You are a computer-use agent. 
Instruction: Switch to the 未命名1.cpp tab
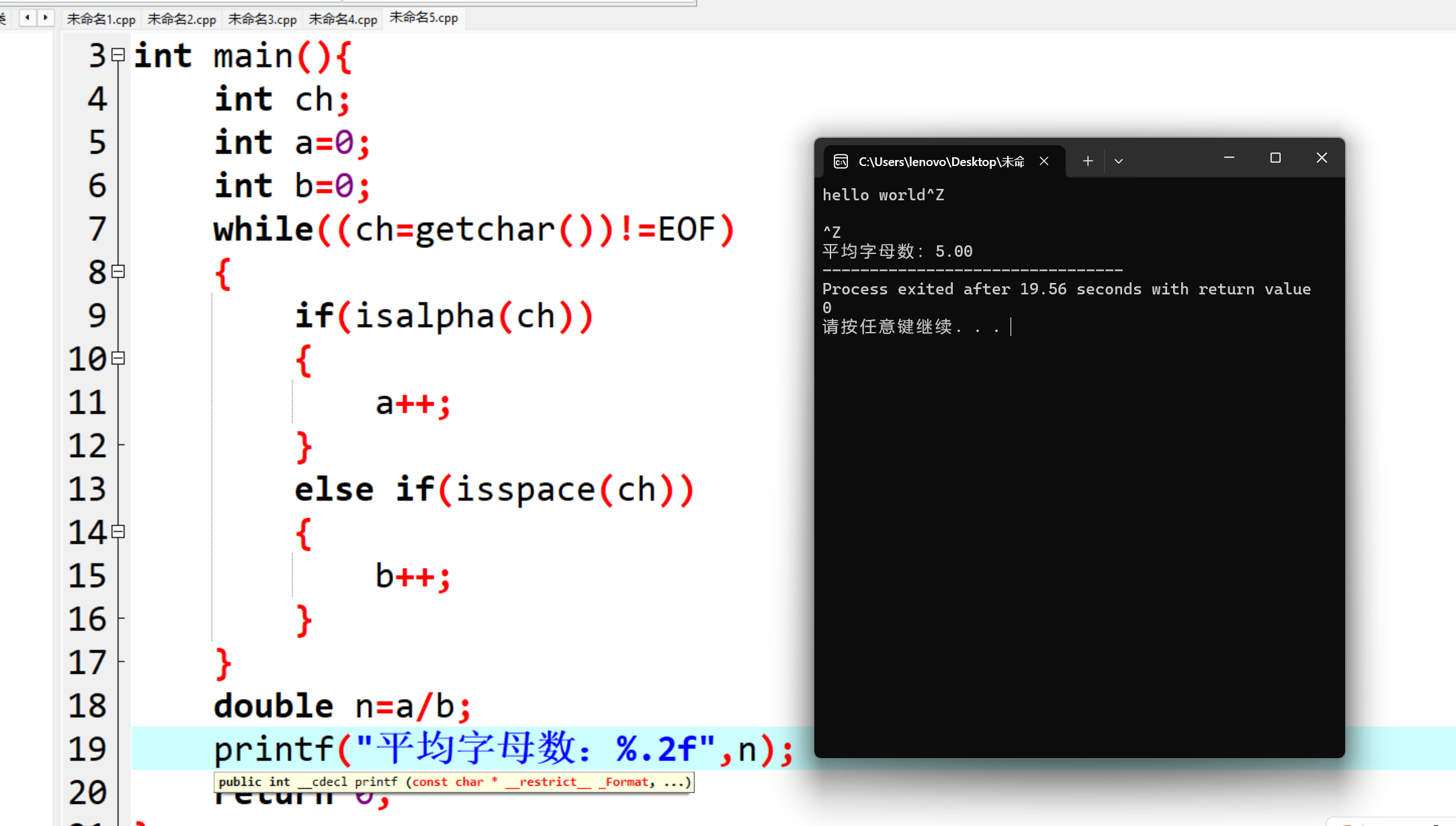101,19
